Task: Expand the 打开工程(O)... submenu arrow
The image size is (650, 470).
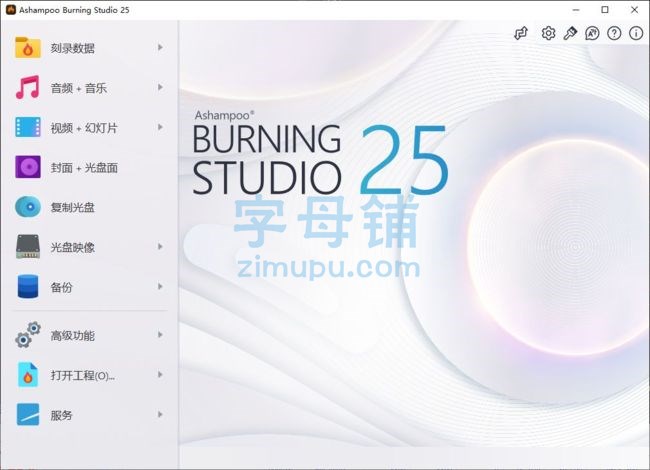Action: click(160, 375)
